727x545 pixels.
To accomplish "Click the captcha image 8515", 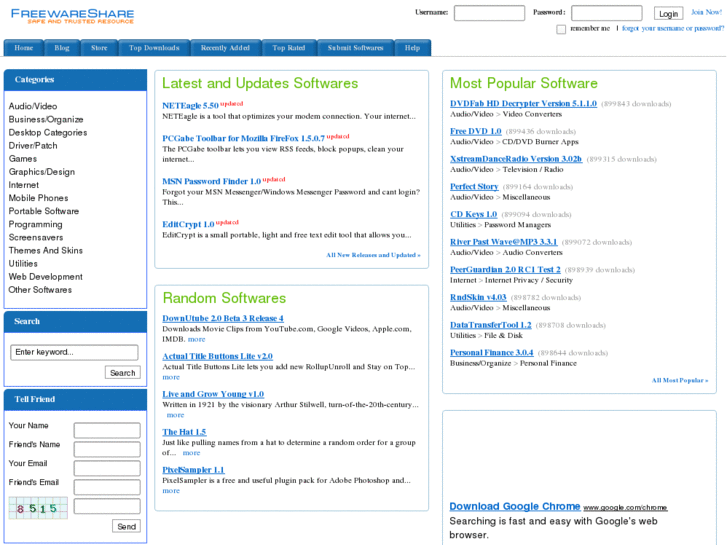I will [38, 508].
